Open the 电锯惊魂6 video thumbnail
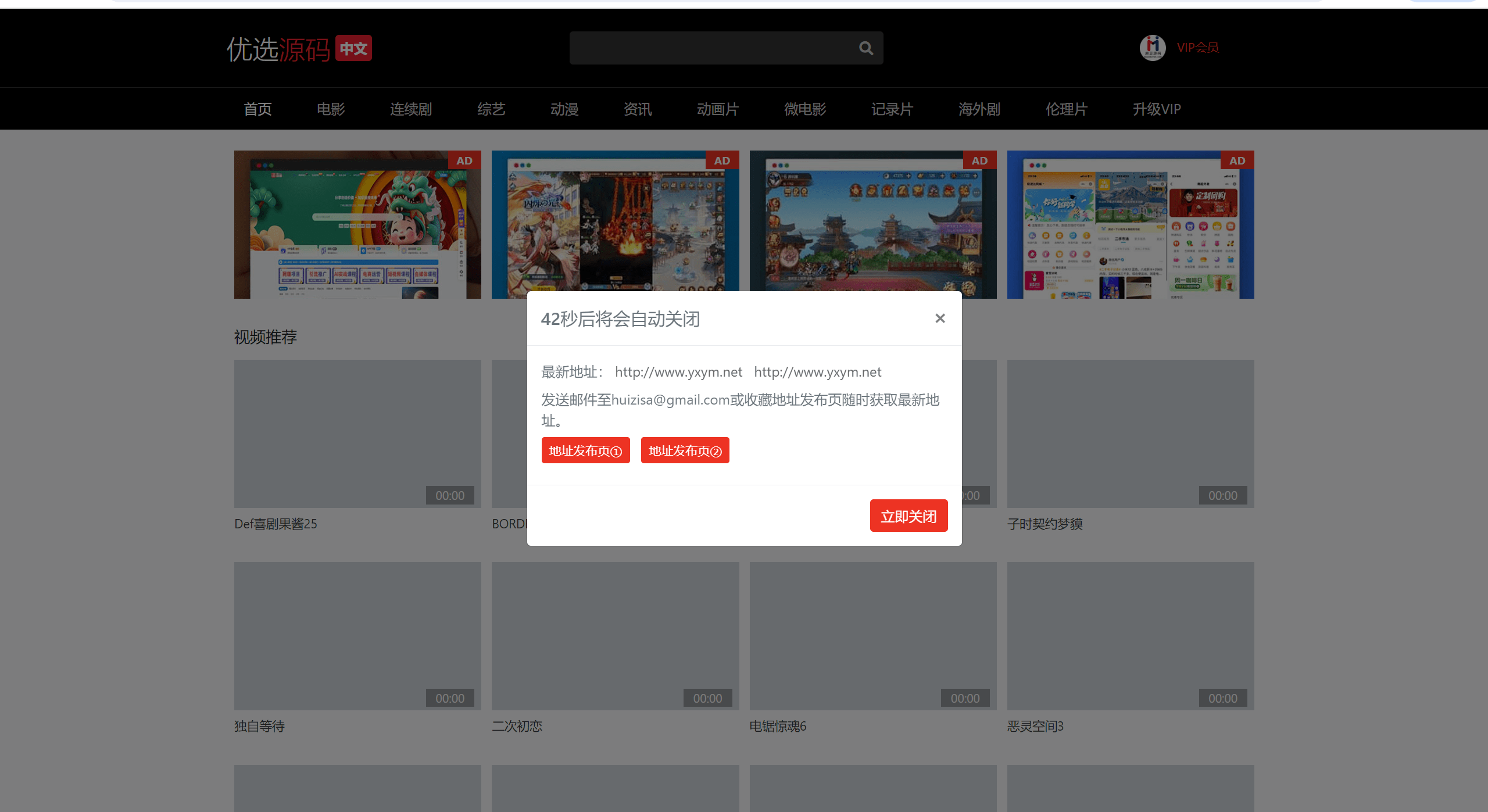1488x812 pixels. tap(873, 636)
